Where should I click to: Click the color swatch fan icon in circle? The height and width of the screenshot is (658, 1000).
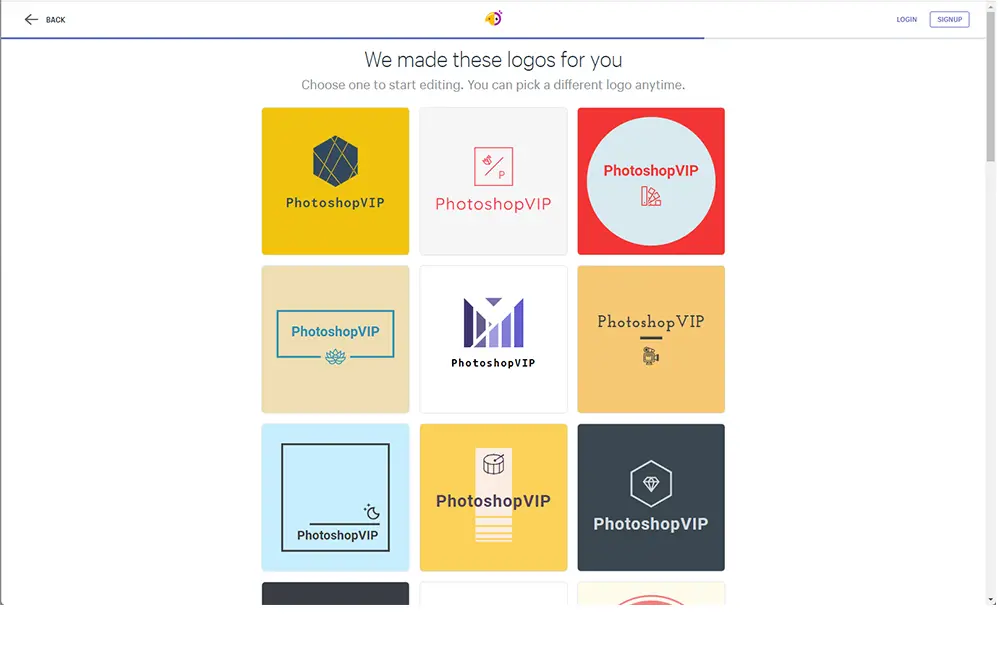[x=651, y=196]
